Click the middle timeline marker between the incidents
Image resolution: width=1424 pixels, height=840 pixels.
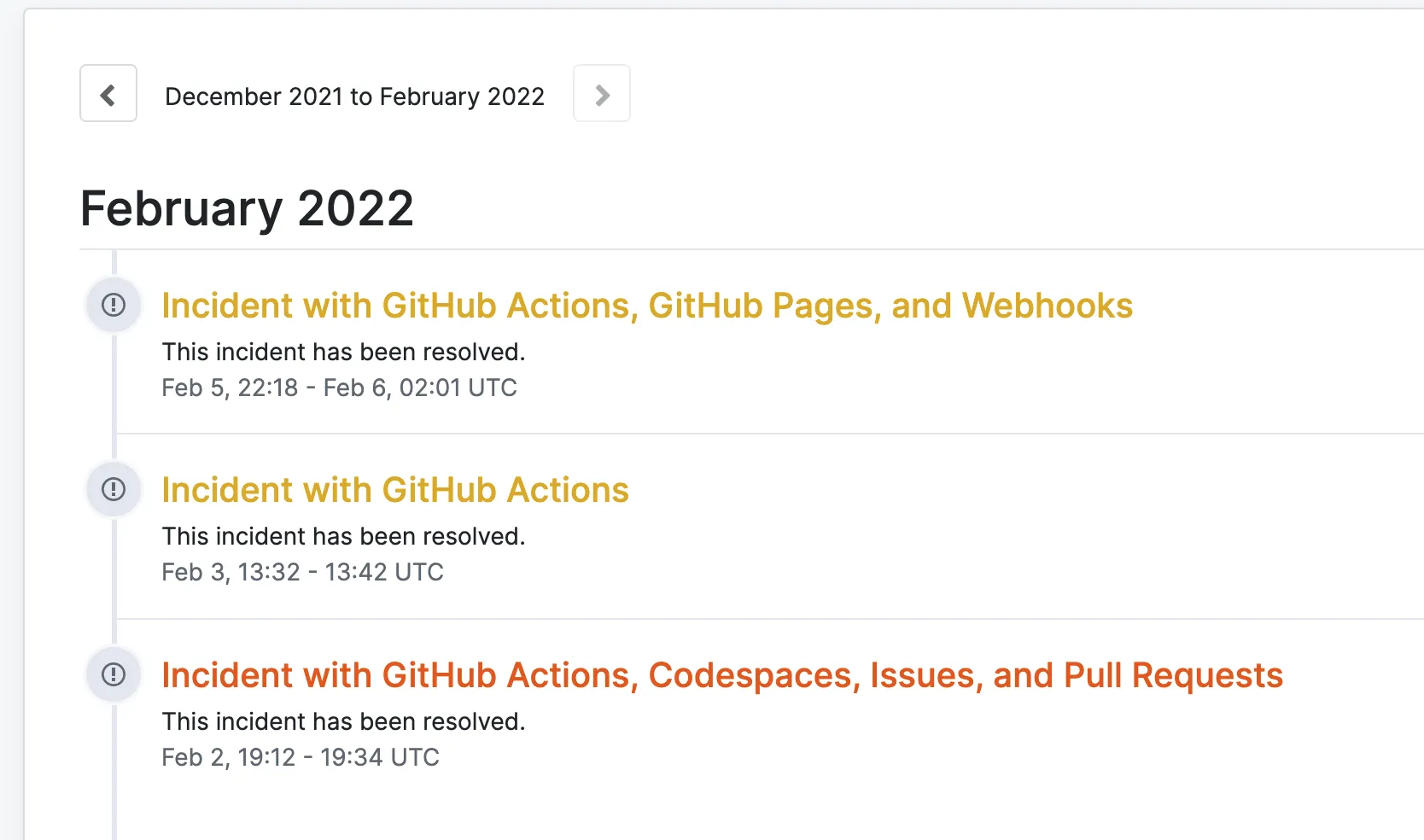pos(113,488)
